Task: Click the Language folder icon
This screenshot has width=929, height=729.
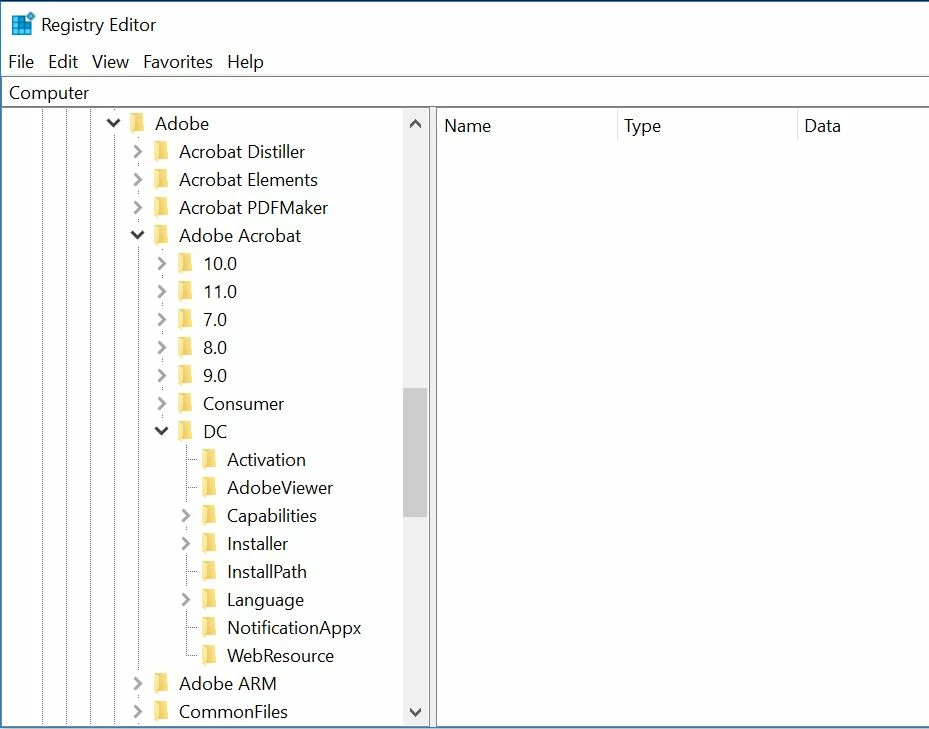Action: (x=210, y=600)
